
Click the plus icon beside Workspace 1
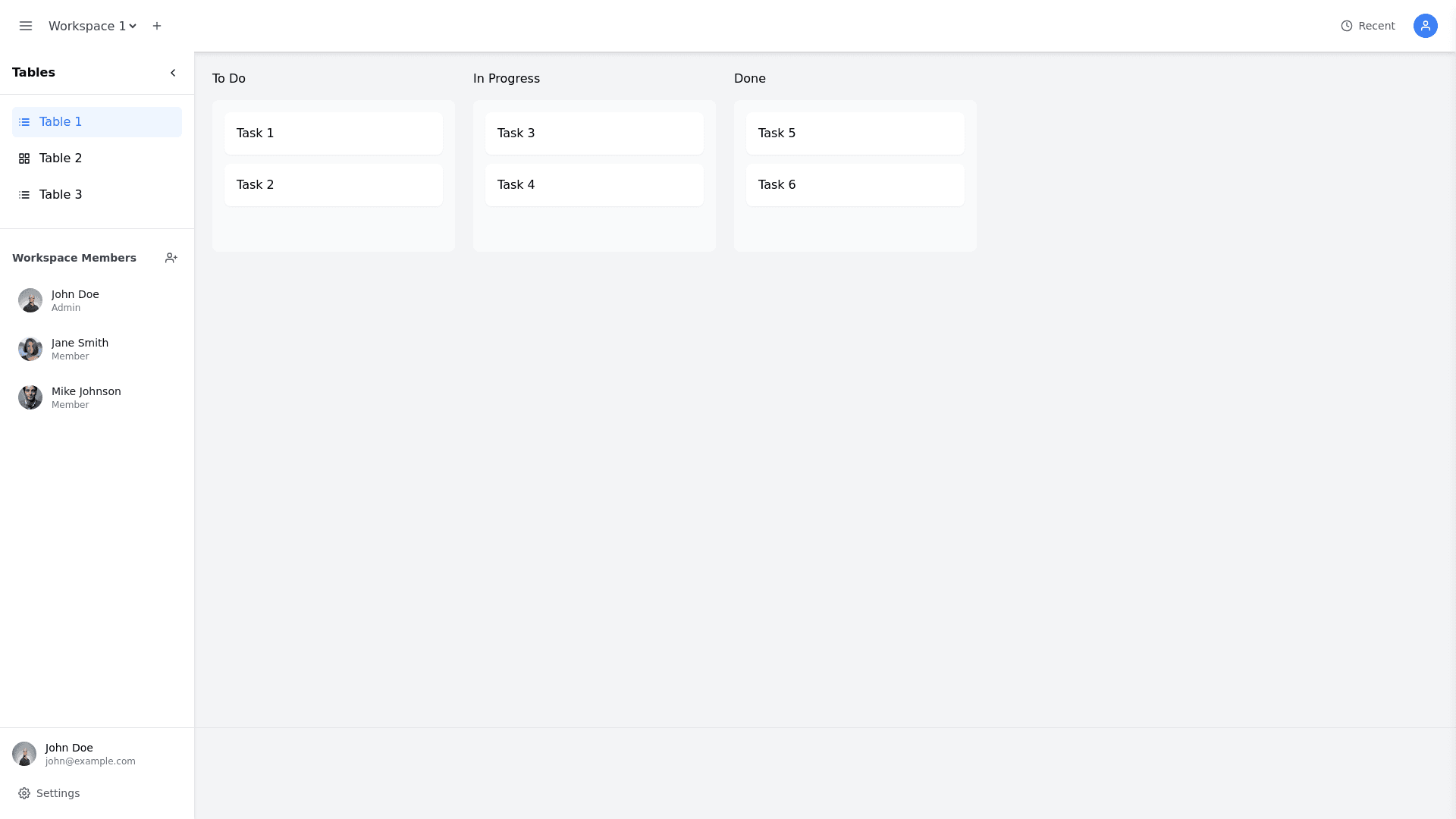[x=157, y=26]
